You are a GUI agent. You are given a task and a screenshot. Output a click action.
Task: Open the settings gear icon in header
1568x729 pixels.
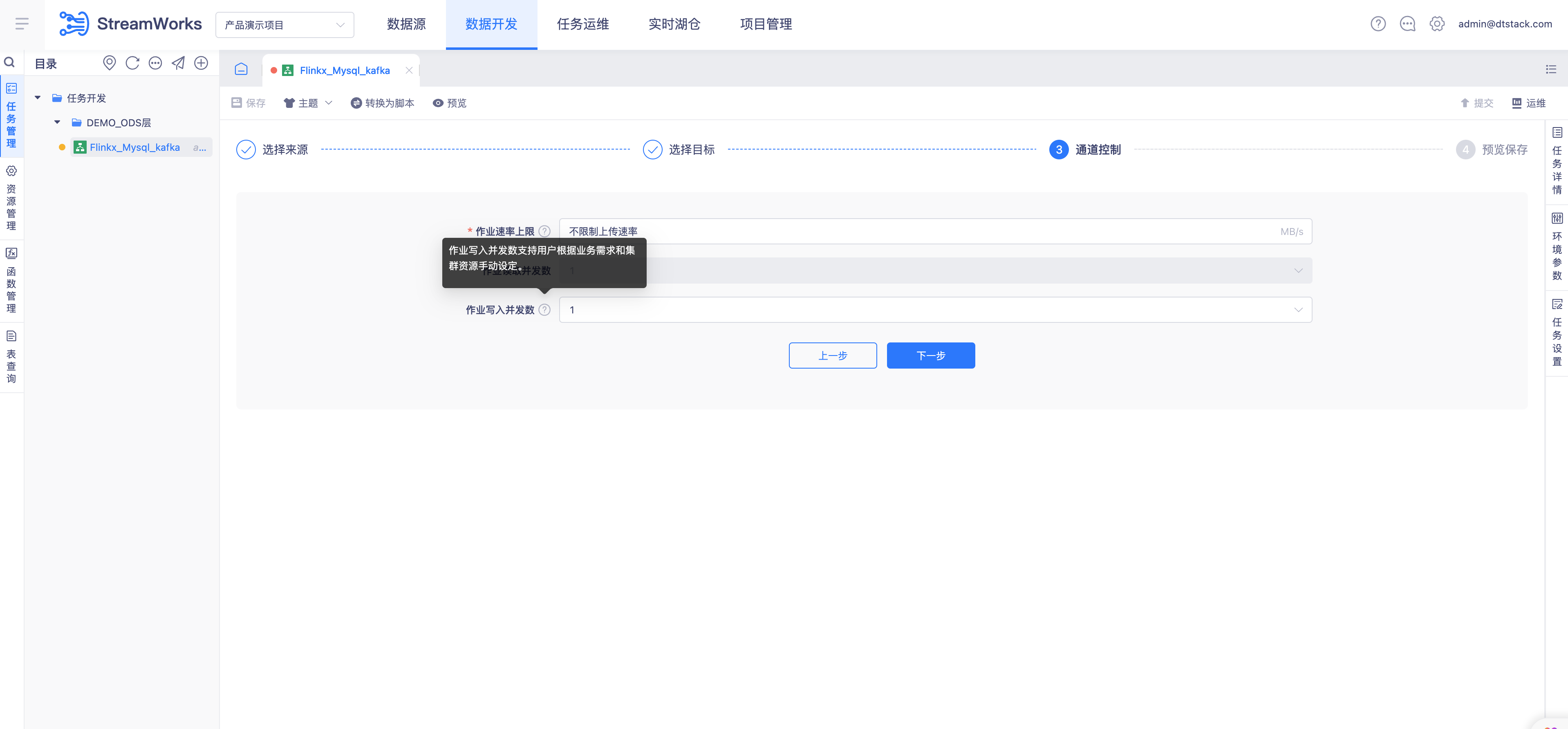1436,24
